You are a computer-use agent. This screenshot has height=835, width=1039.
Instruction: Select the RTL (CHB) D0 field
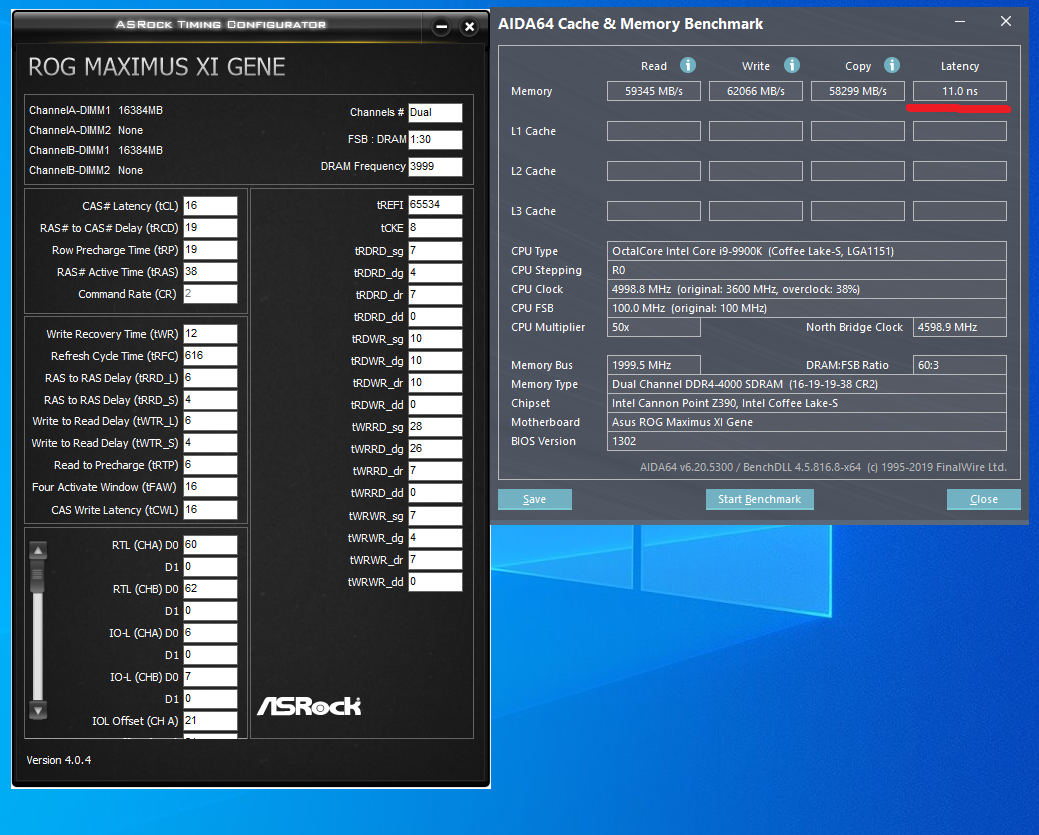[x=210, y=588]
